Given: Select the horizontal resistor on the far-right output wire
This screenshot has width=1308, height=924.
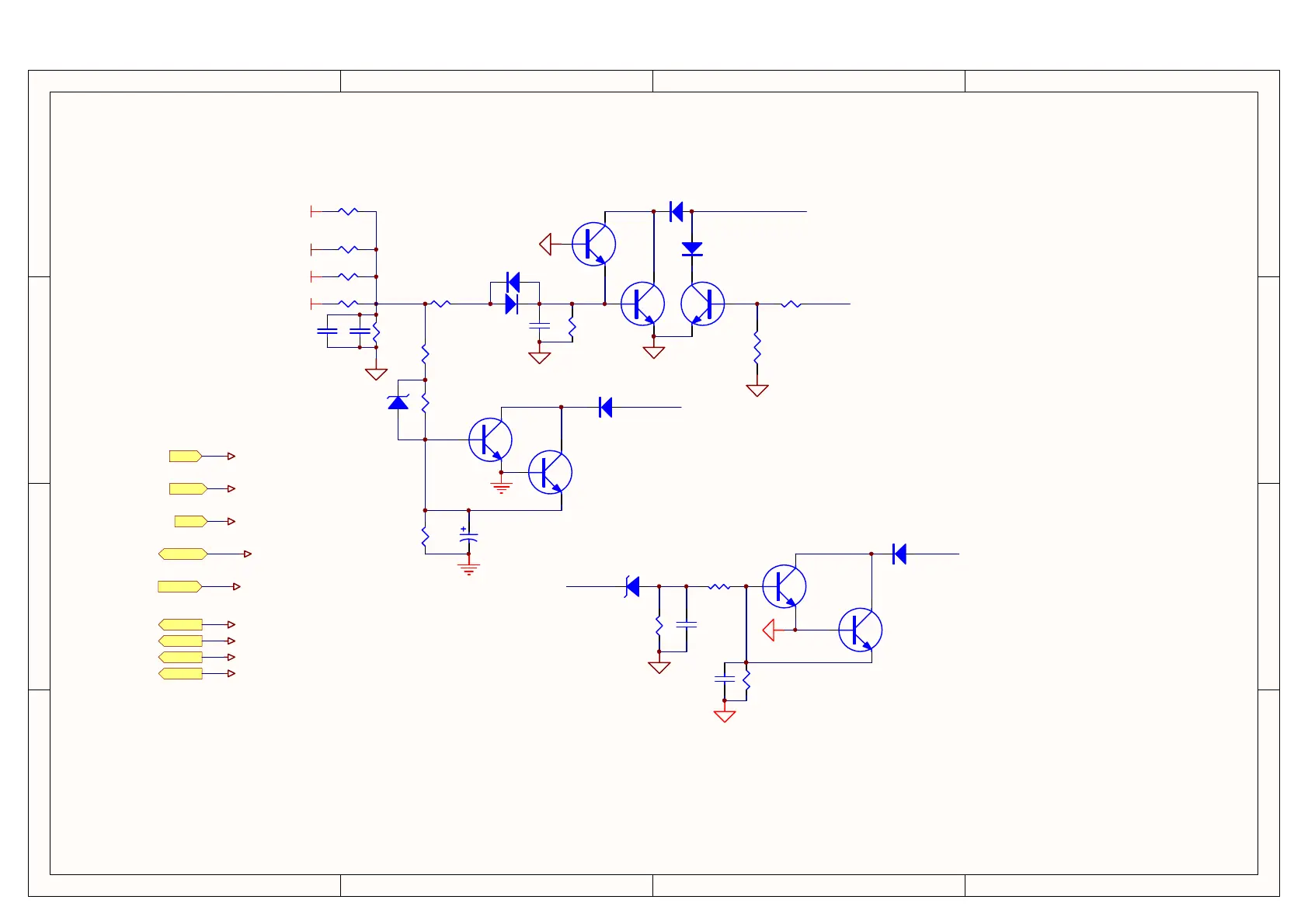Looking at the screenshot, I should (791, 304).
